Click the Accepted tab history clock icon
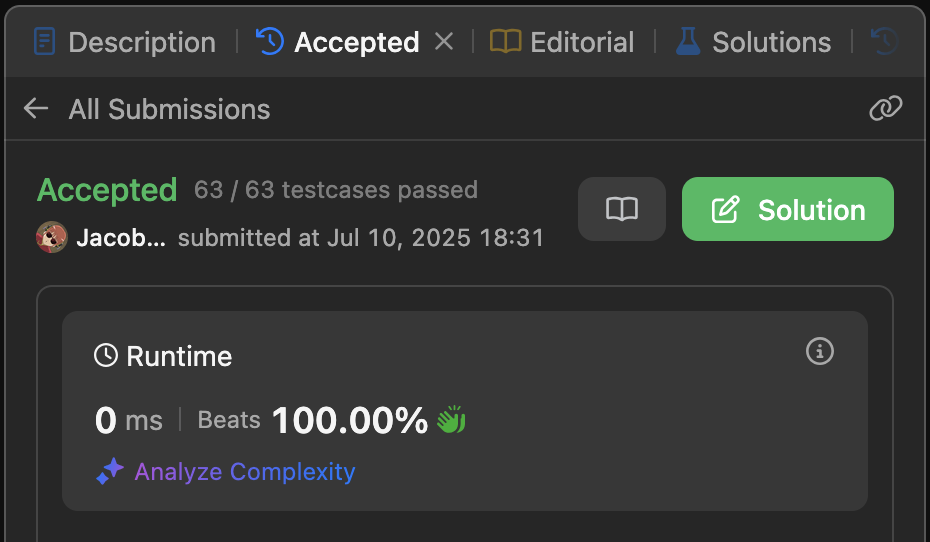Image resolution: width=930 pixels, height=542 pixels. pos(270,42)
